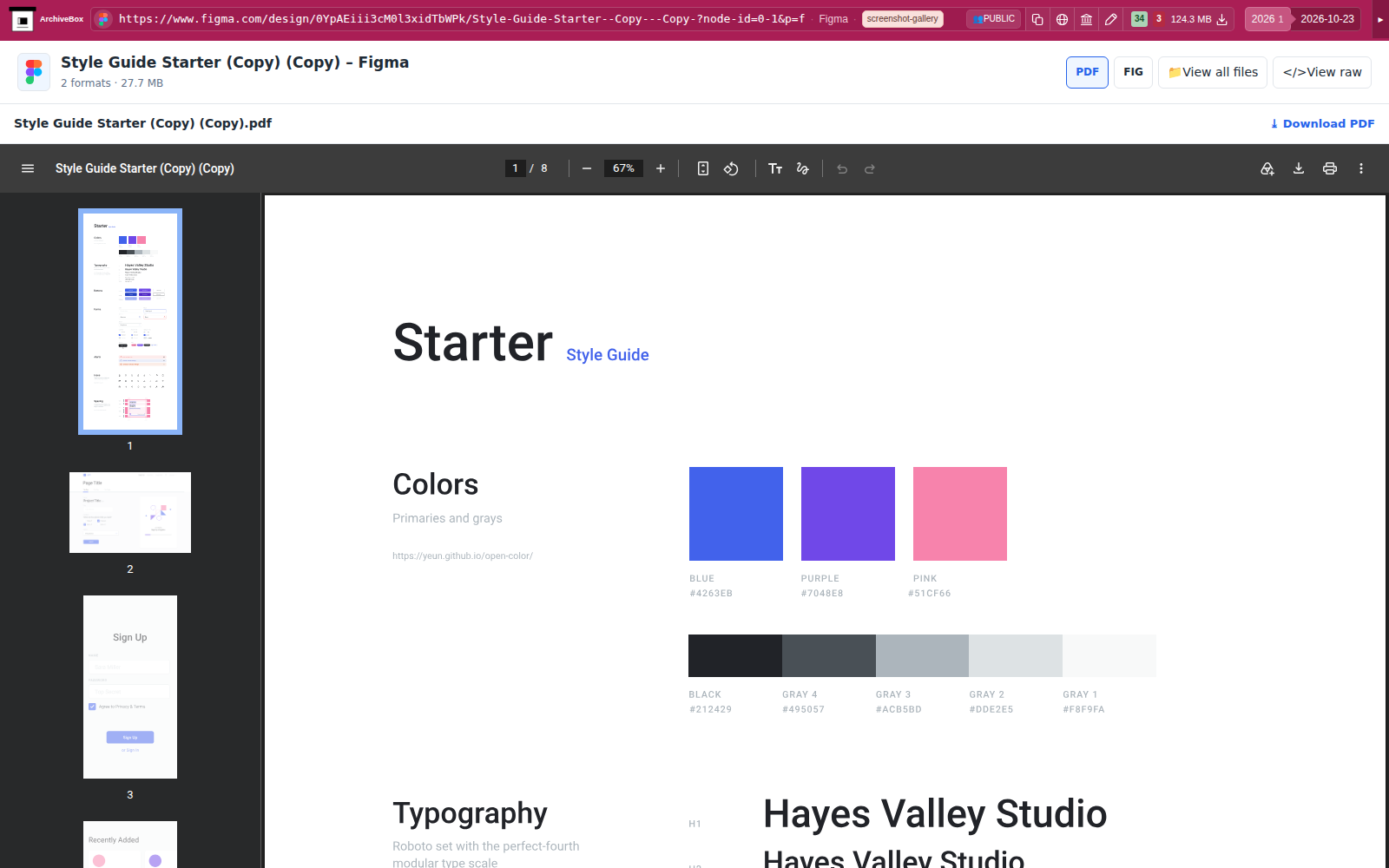
Task: Click the fit to page icon
Action: (x=703, y=168)
